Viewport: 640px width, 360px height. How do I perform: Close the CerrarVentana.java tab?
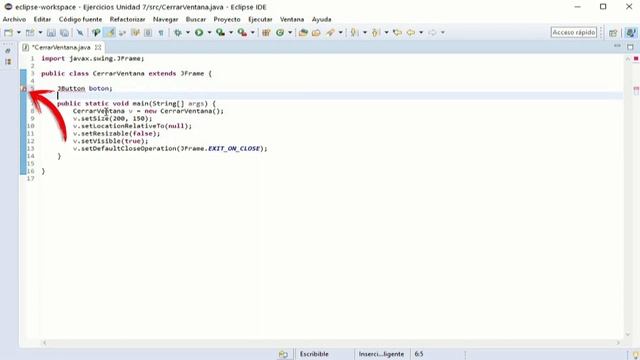pos(98,47)
